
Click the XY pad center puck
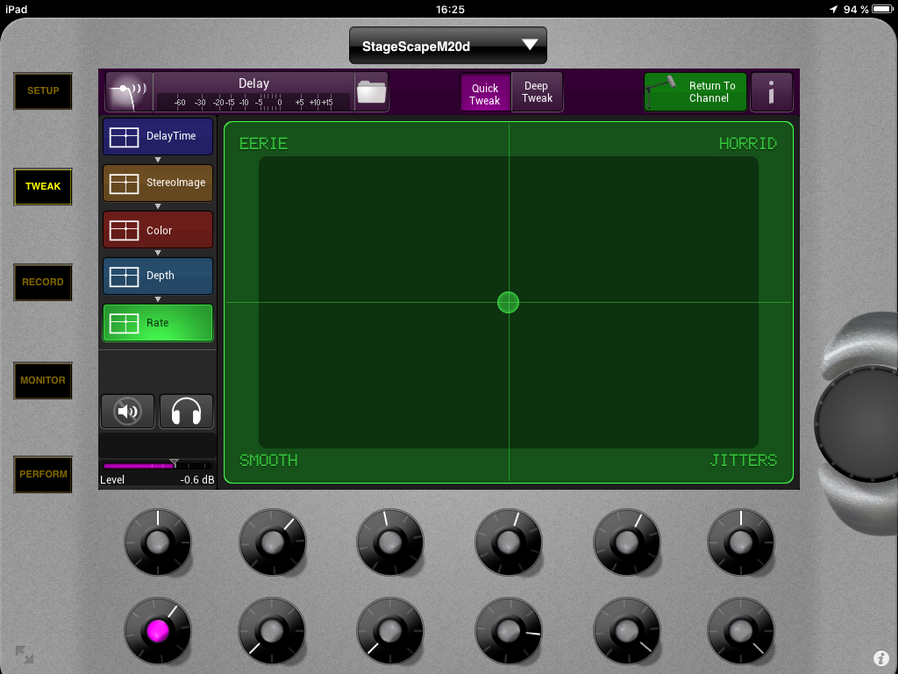508,302
